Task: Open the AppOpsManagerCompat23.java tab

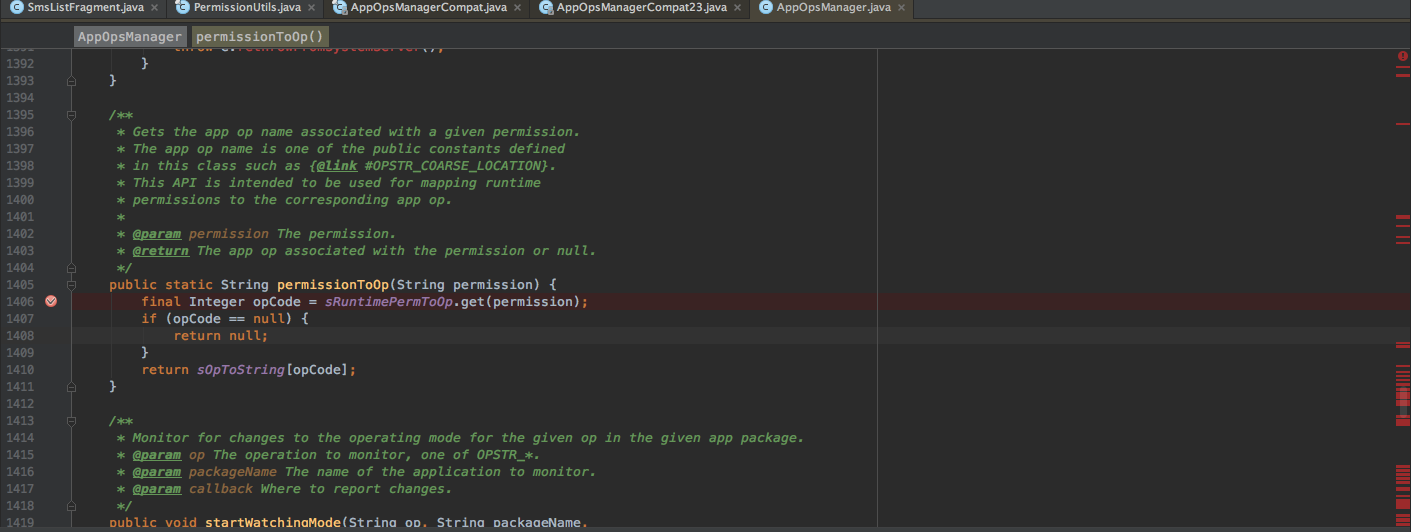Action: pos(641,7)
